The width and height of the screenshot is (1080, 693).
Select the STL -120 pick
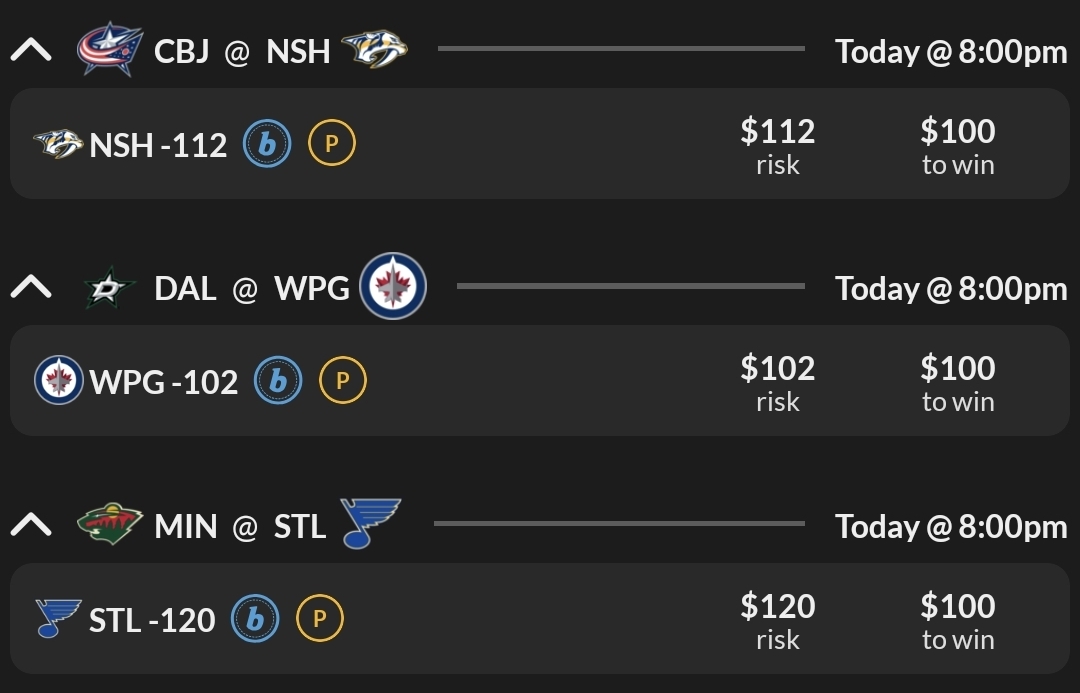[152, 620]
